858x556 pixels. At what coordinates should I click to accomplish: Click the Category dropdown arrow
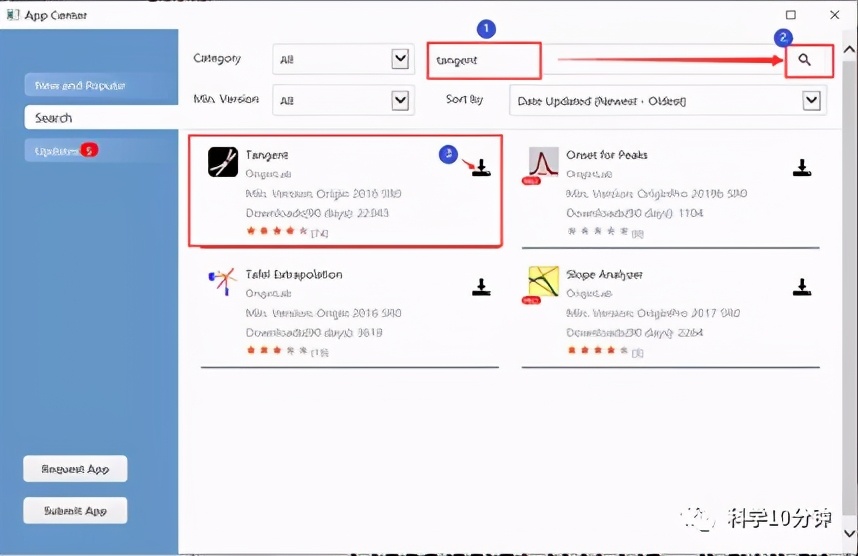click(x=400, y=59)
